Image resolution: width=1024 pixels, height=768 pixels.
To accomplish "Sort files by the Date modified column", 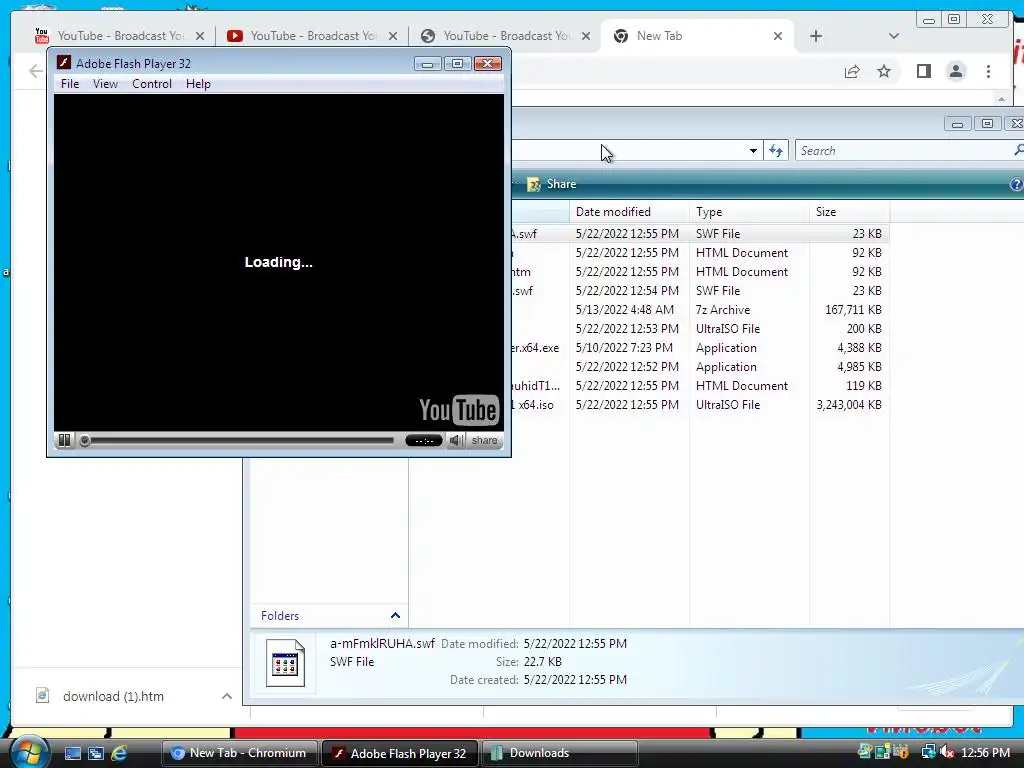I will click(x=629, y=212).
